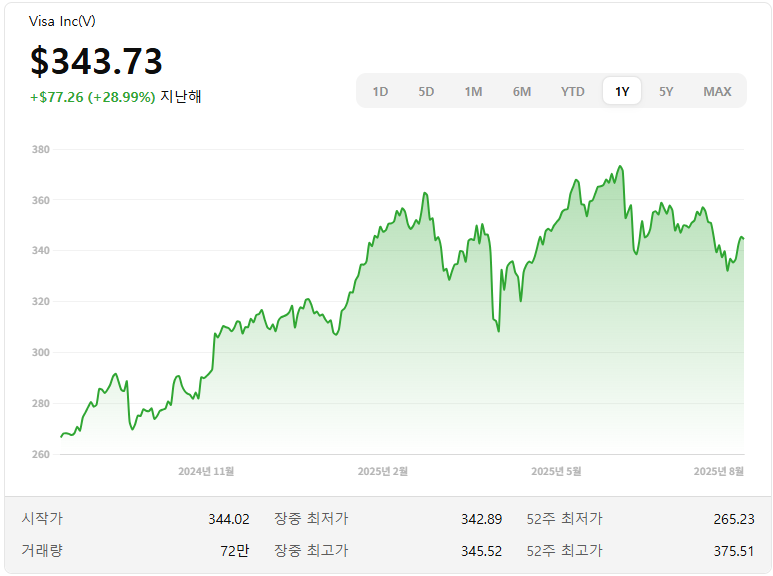773x576 pixels.
Task: Click the 320 y-axis label
Action: click(41, 301)
